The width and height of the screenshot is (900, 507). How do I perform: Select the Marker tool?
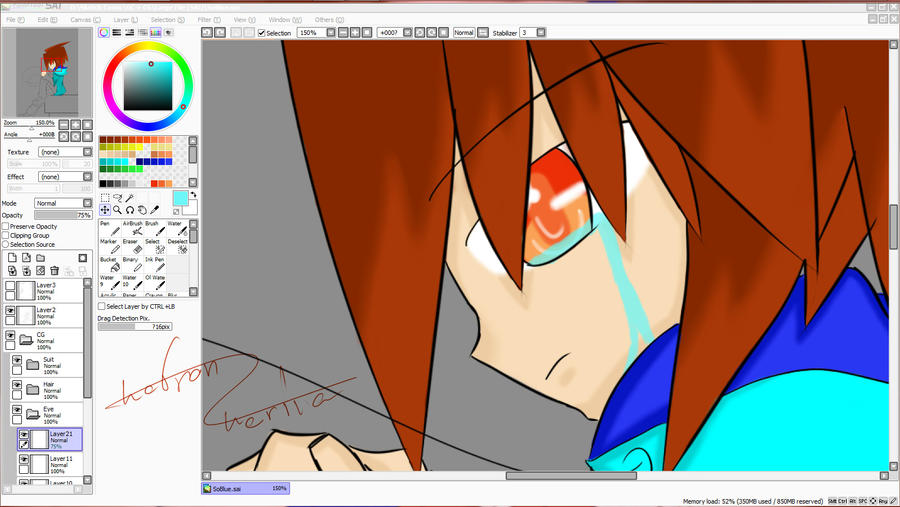coord(108,246)
